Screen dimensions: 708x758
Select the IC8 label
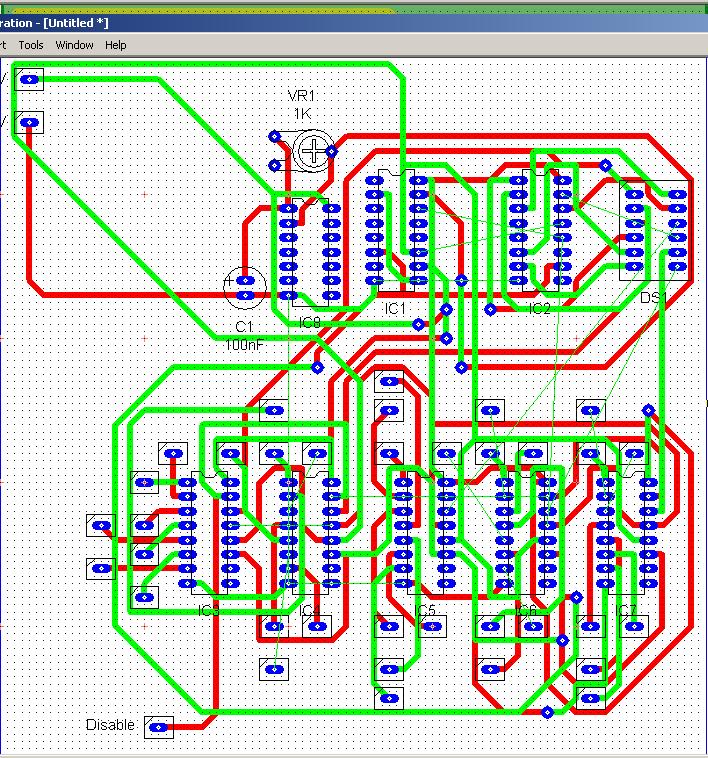coord(309,322)
